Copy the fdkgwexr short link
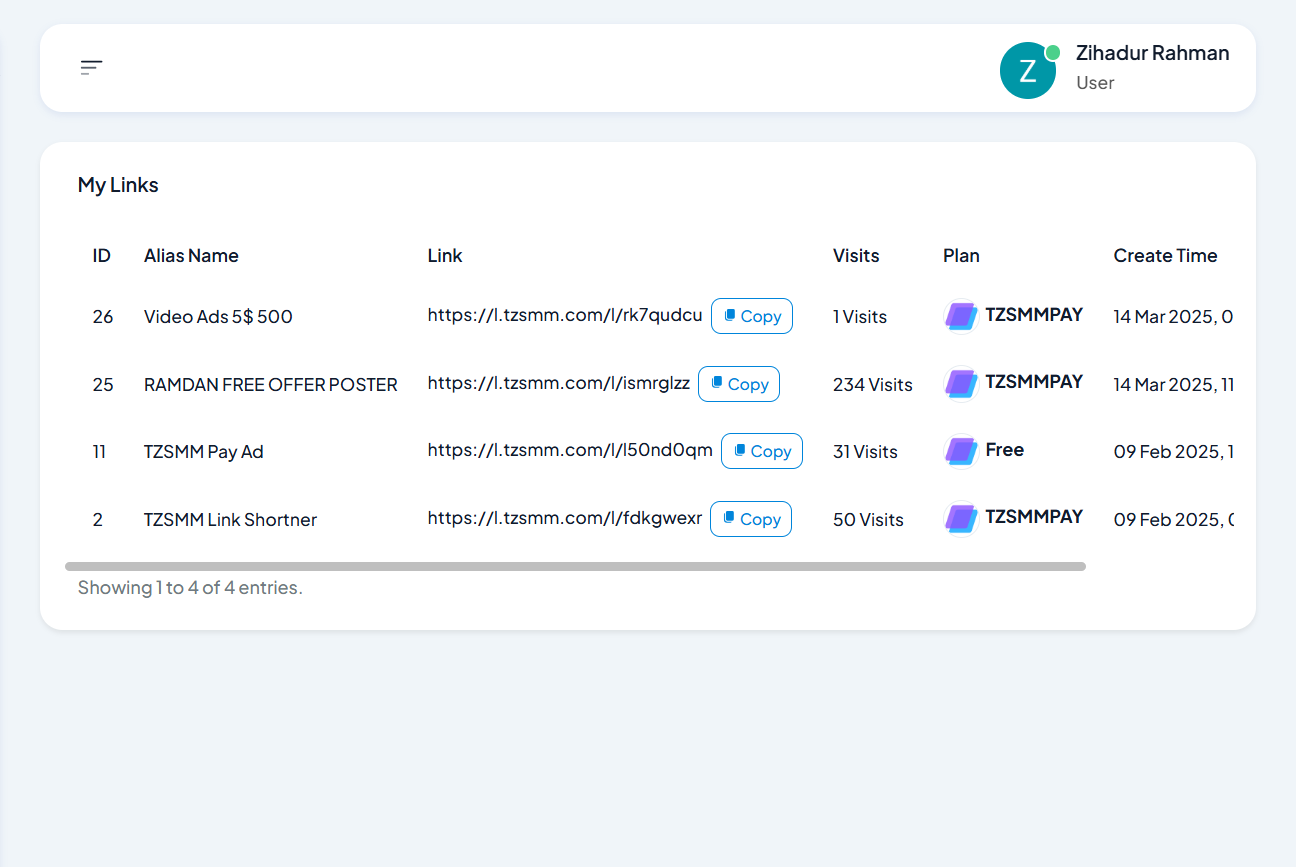This screenshot has height=867, width=1296. [751, 518]
